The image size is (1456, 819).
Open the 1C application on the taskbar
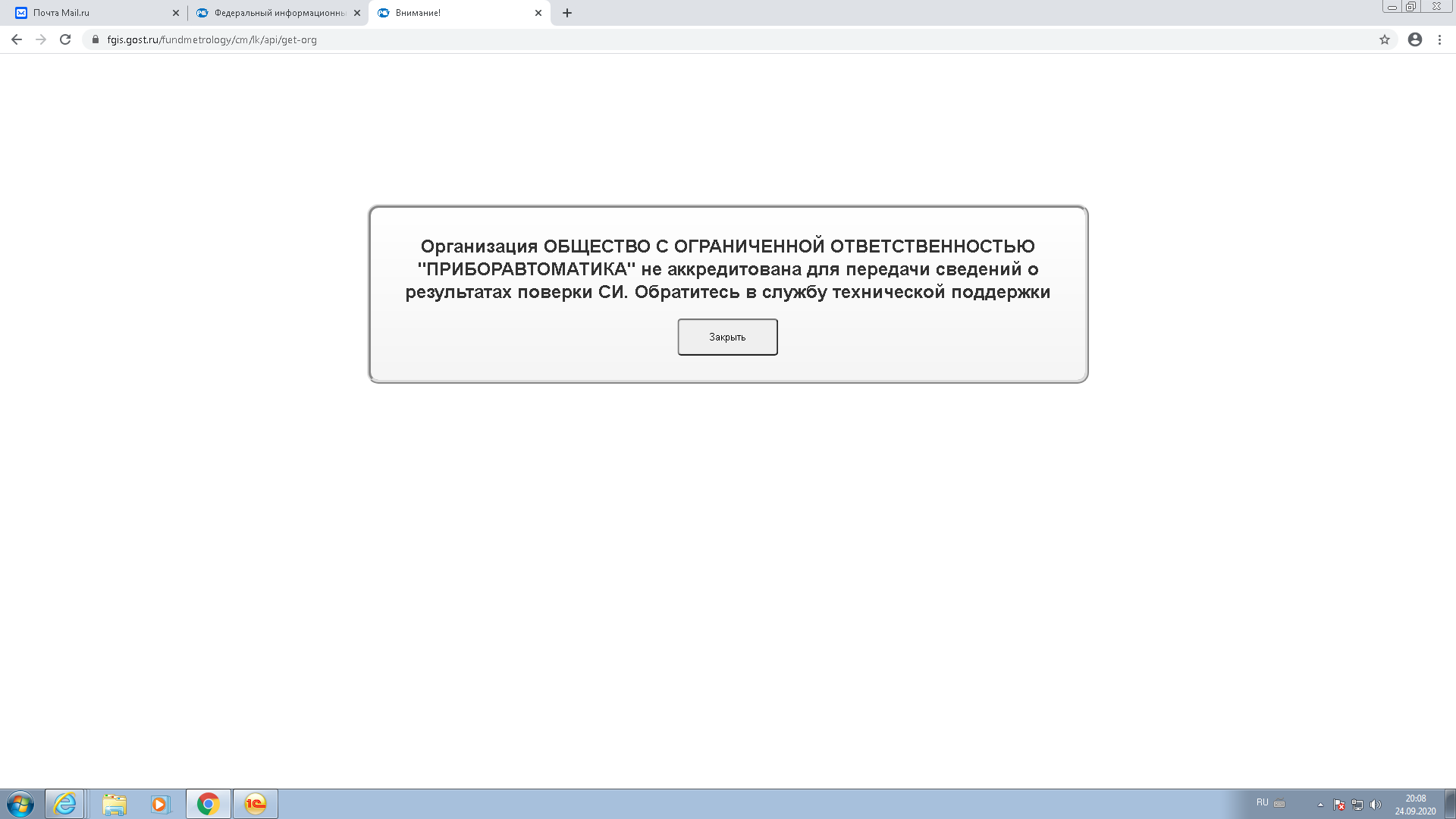256,804
